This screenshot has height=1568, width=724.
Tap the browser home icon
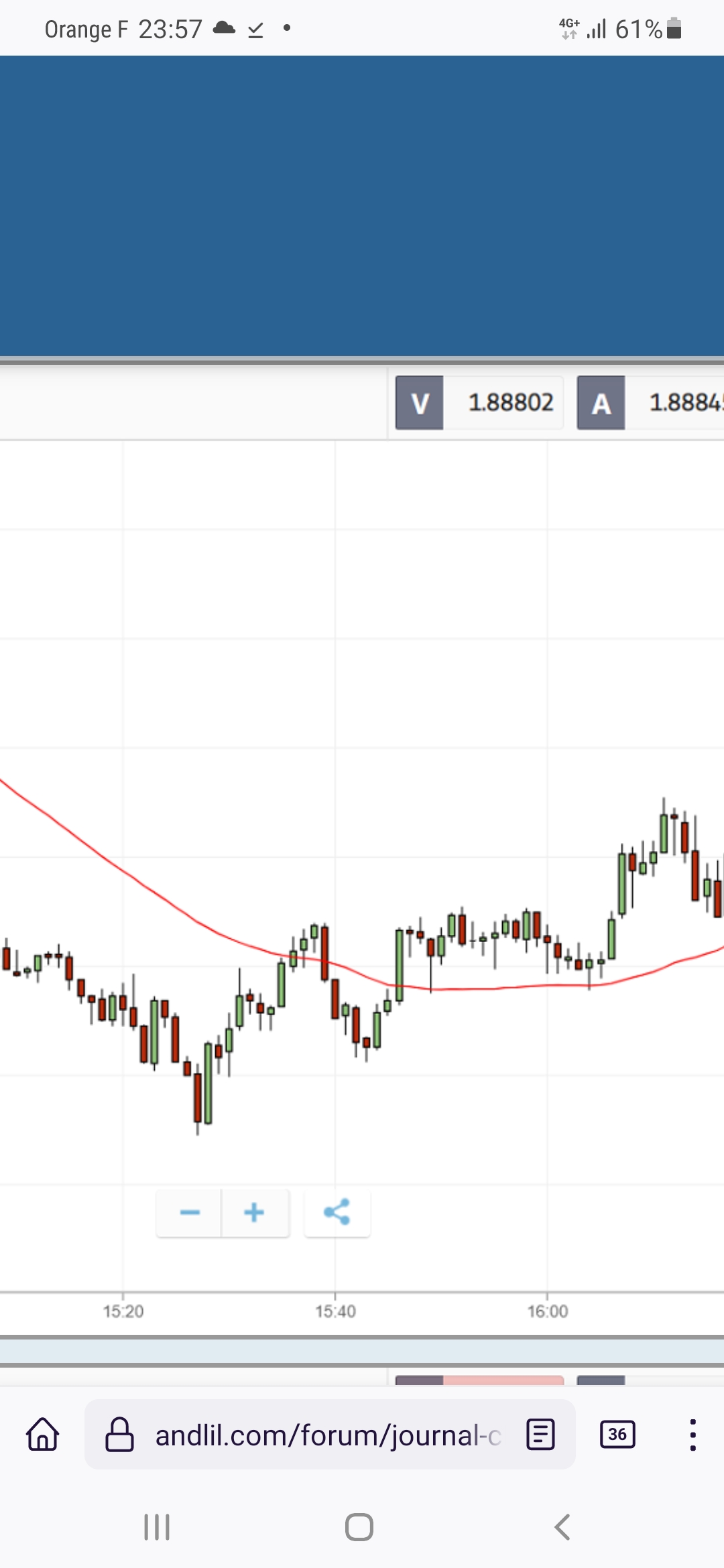(x=43, y=1435)
